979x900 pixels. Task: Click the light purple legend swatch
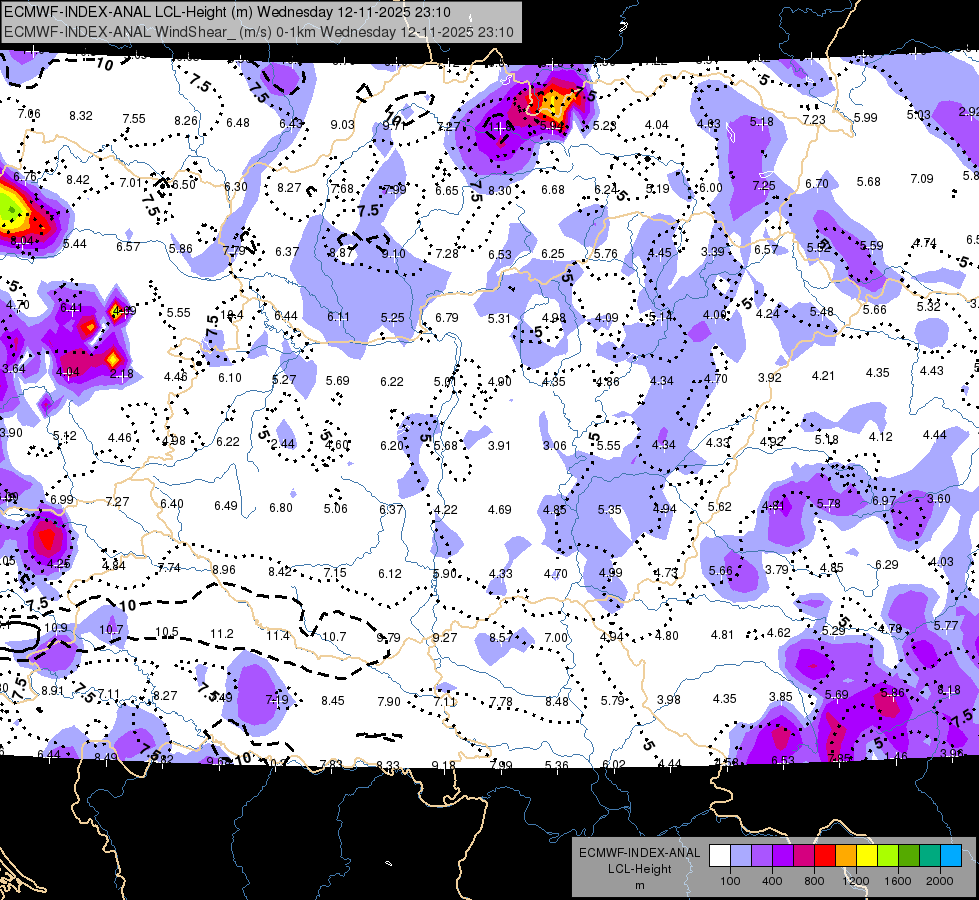point(762,855)
